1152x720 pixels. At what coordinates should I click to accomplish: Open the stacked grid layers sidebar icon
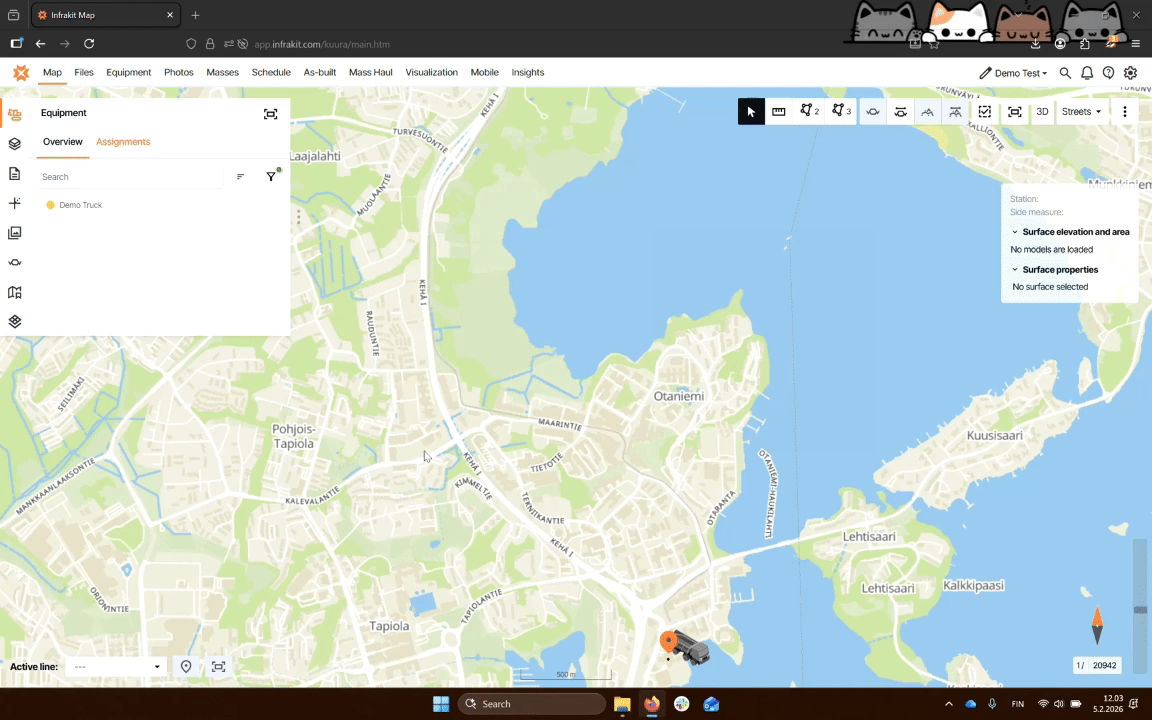pos(15,322)
